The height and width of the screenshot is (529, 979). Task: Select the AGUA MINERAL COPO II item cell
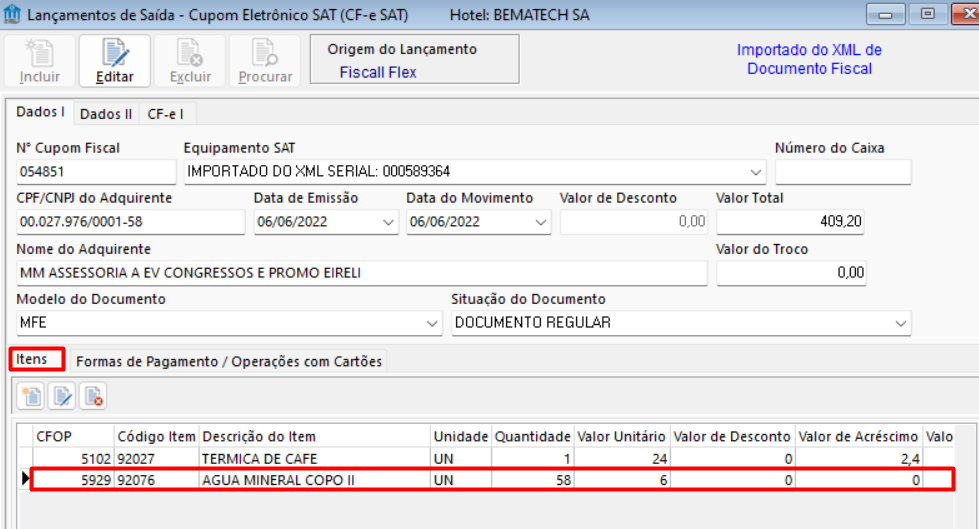click(315, 480)
